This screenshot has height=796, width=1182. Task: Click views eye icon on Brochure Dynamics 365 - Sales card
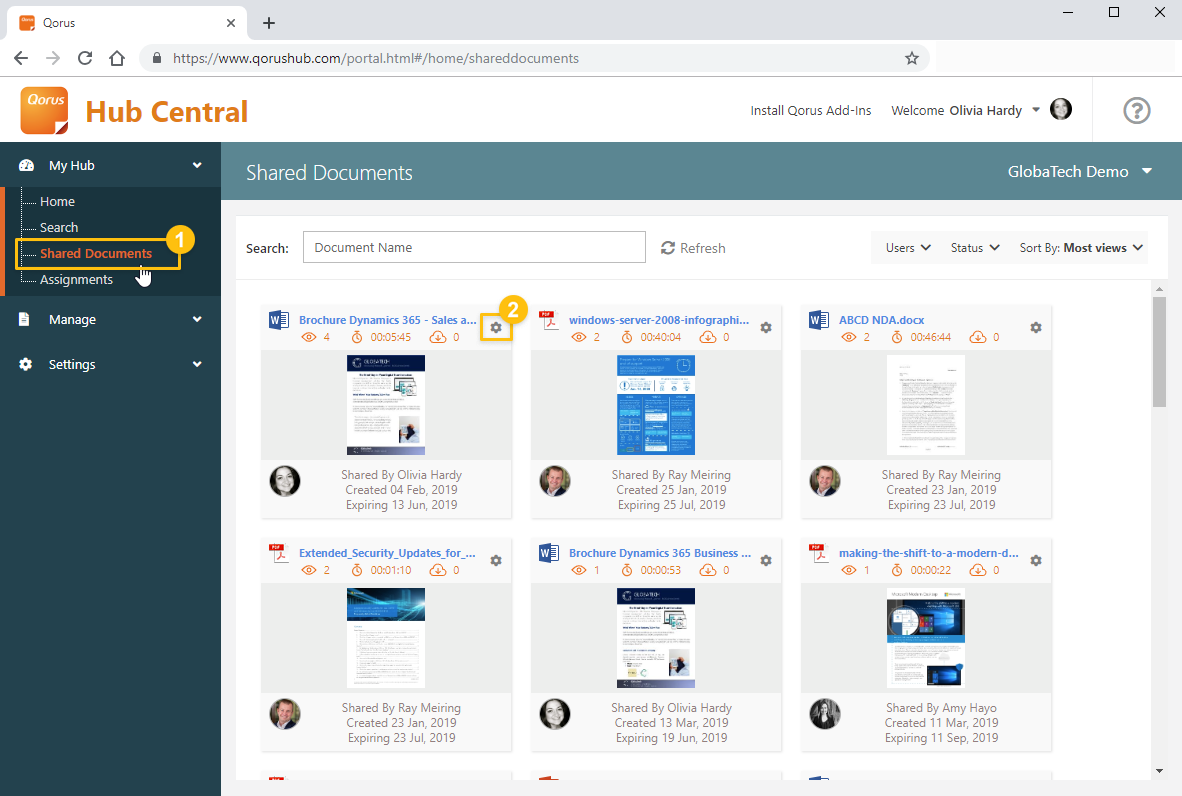point(309,338)
